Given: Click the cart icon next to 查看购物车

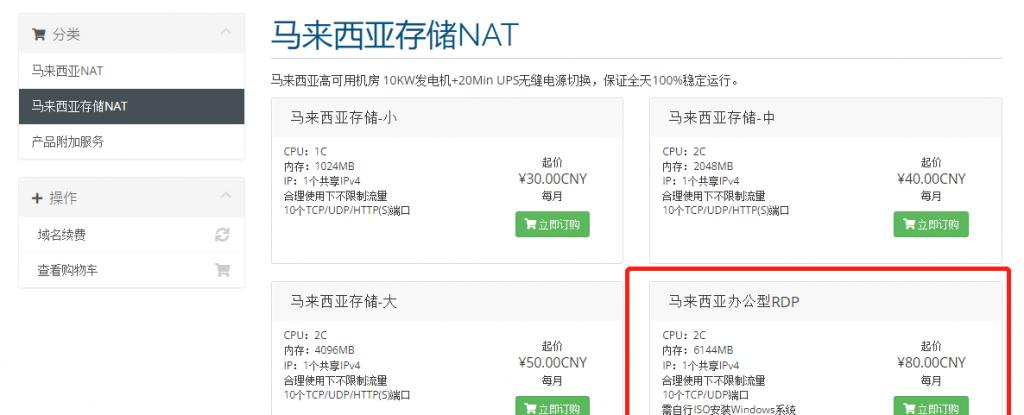Looking at the screenshot, I should [x=222, y=270].
